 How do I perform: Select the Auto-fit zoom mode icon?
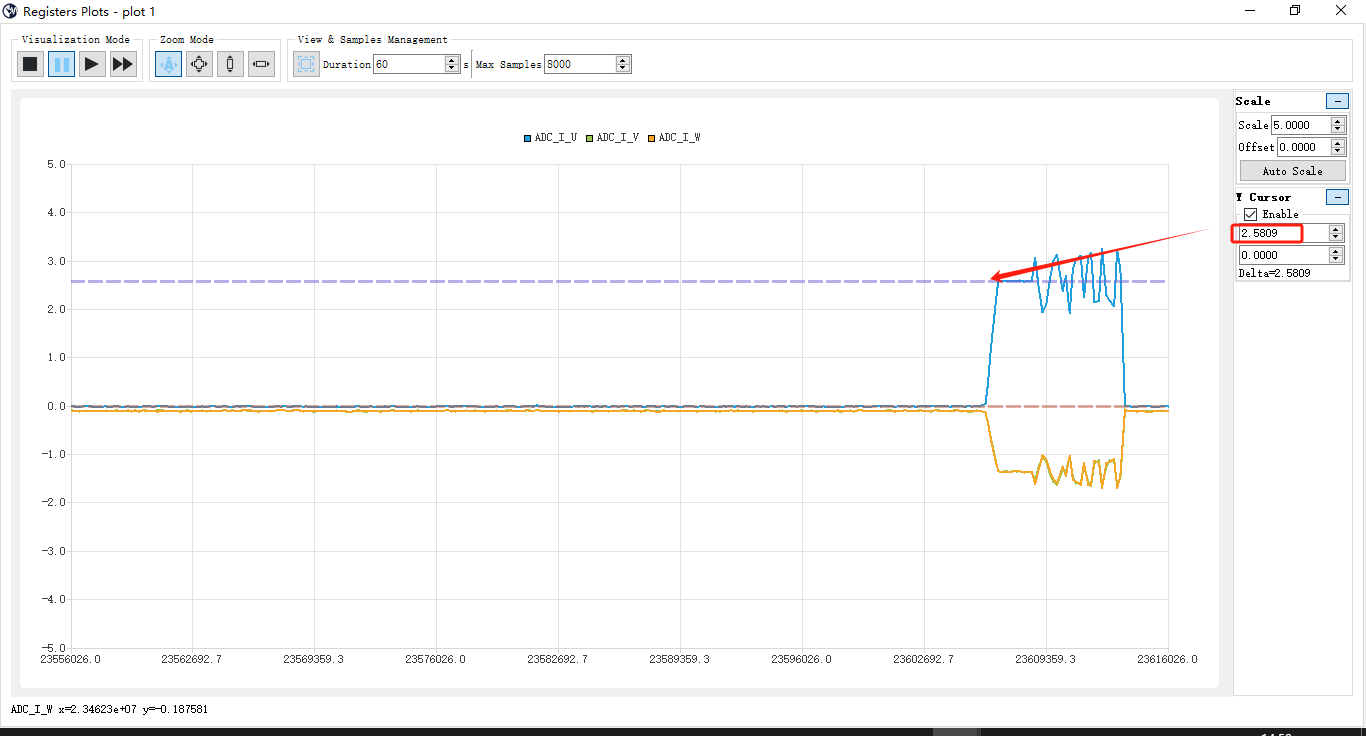[x=167, y=63]
